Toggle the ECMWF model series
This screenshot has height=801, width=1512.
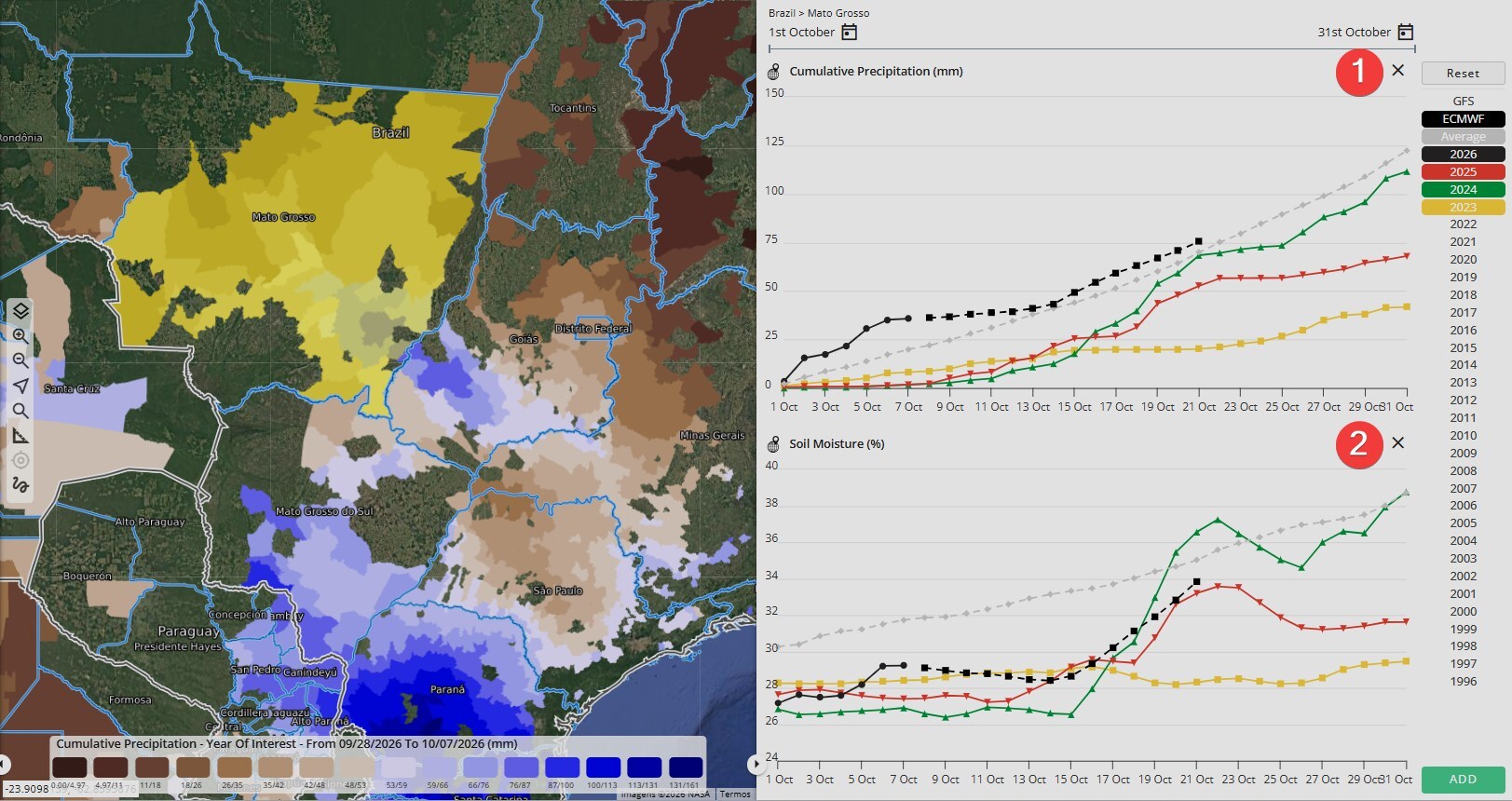pyautogui.click(x=1463, y=119)
